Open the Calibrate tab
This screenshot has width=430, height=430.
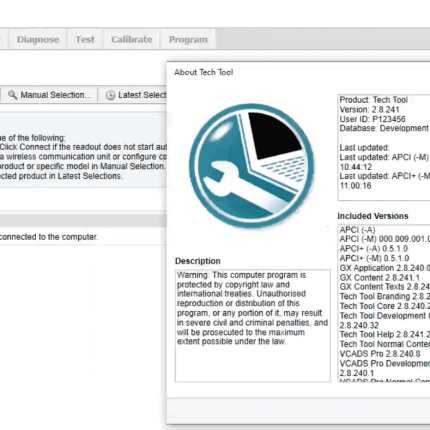(x=132, y=39)
